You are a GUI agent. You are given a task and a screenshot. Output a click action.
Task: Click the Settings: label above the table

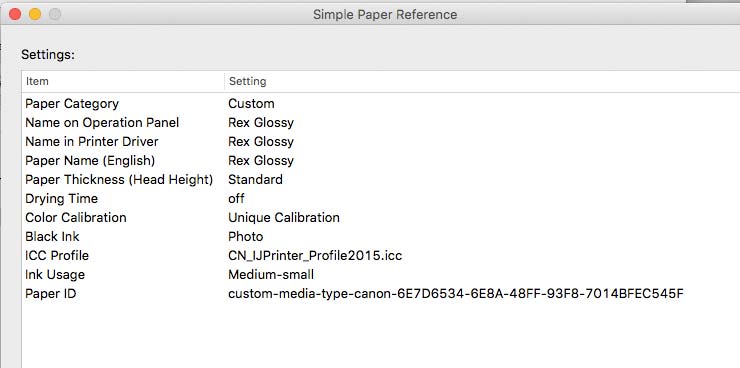pos(48,55)
